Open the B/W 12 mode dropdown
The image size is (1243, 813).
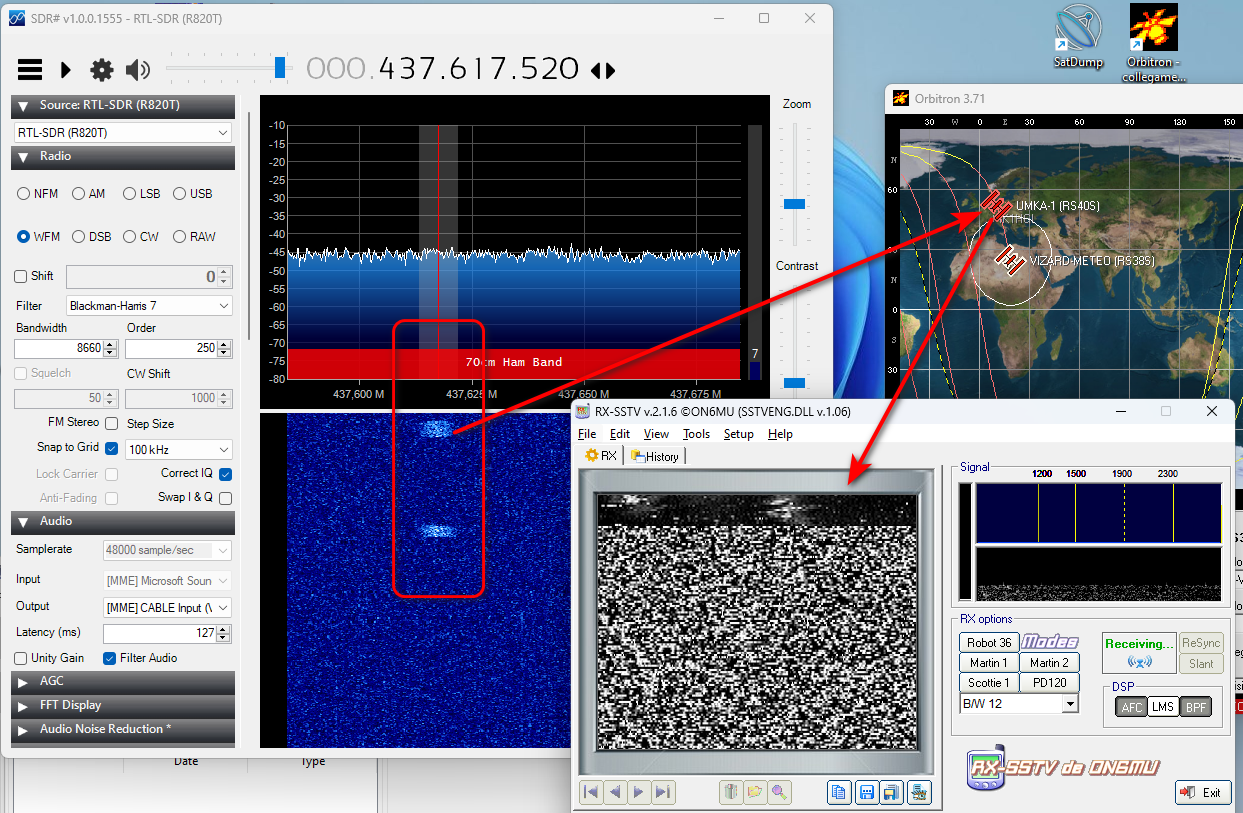coord(1070,704)
